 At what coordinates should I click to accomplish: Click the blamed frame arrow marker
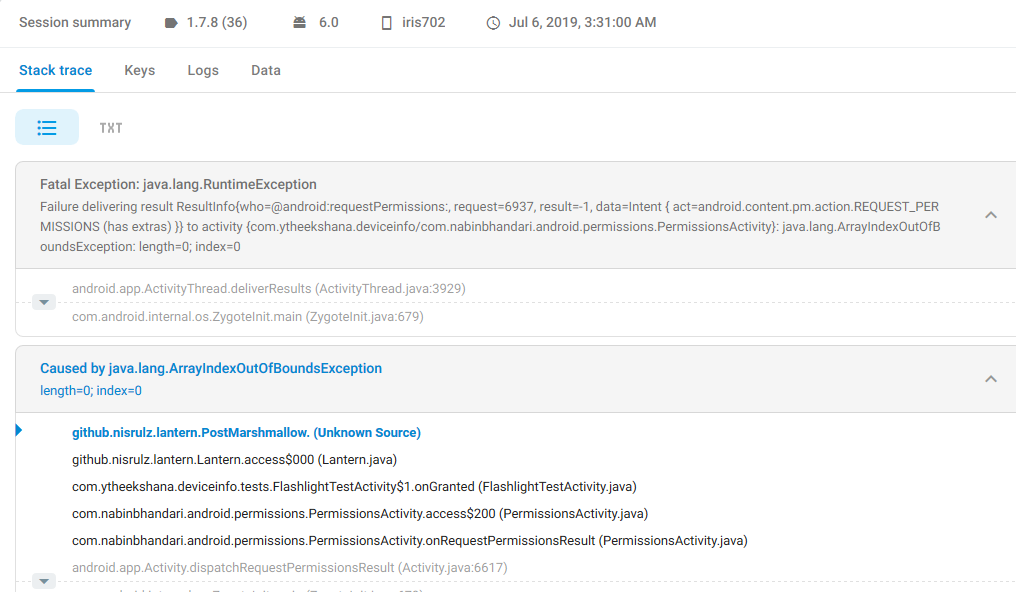(x=19, y=430)
